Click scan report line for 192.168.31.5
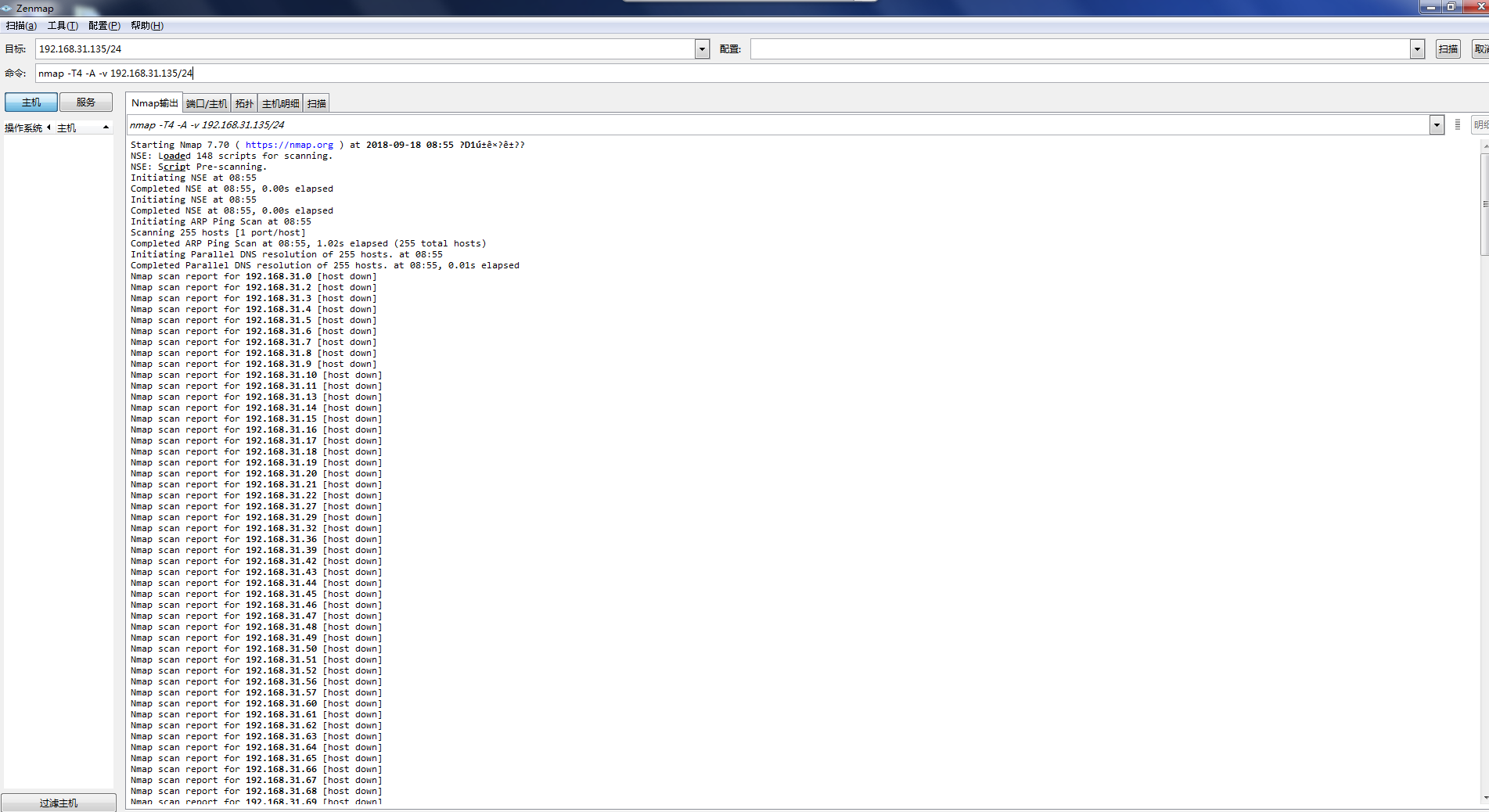Image resolution: width=1489 pixels, height=812 pixels. coord(254,320)
